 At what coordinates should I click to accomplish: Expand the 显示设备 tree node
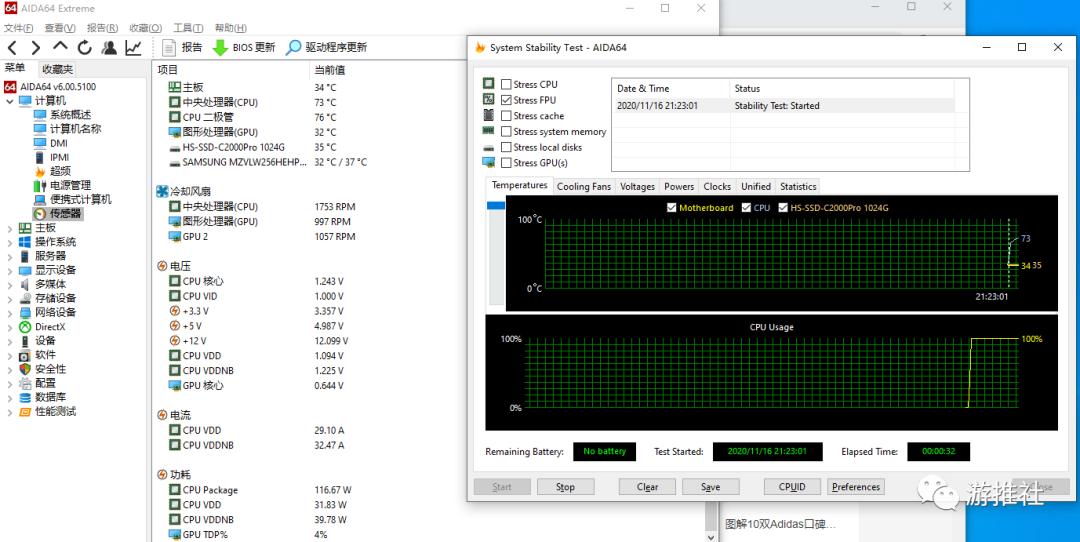pos(10,270)
